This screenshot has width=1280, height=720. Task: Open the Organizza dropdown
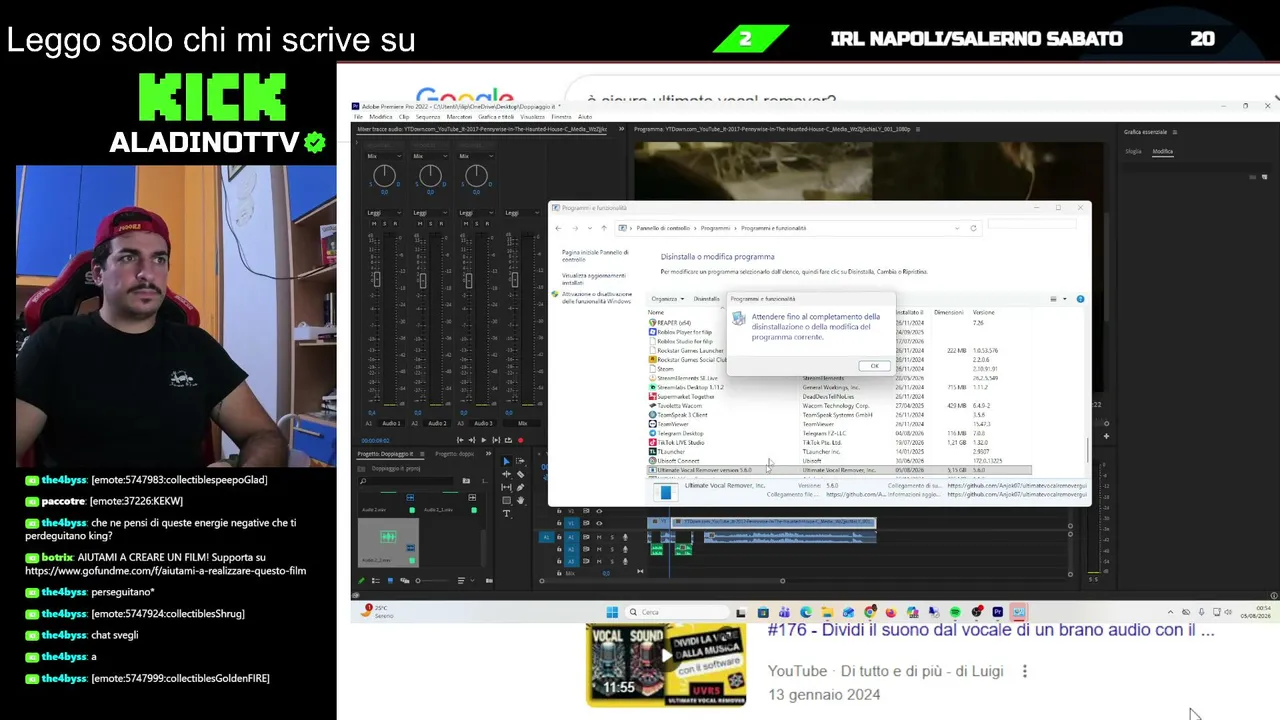[x=668, y=299]
